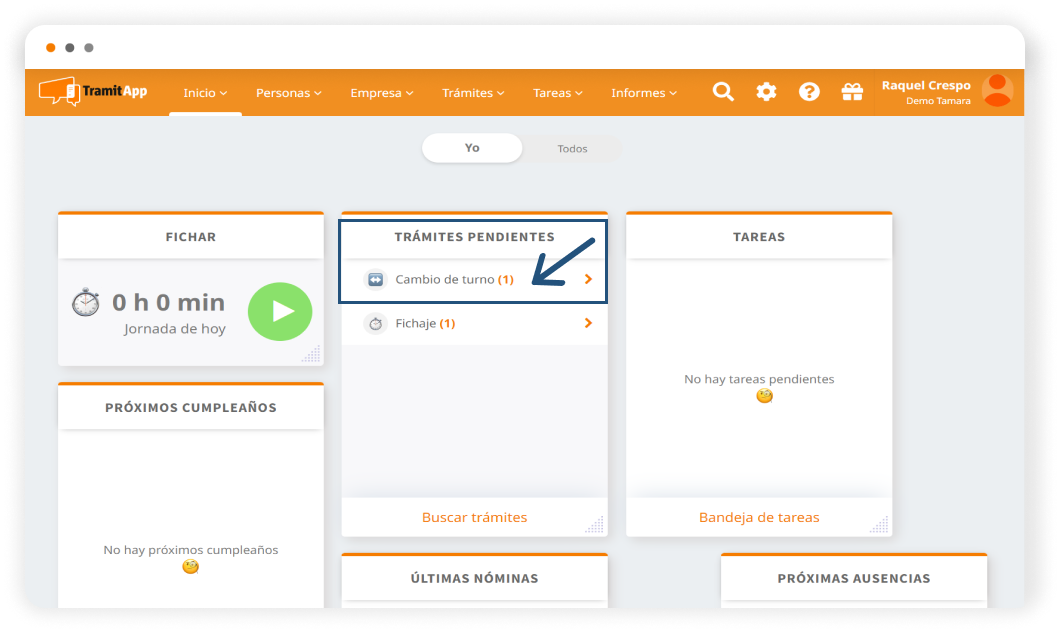Image resolution: width=1061 pixels, height=633 pixels.
Task: Click the TramitApp logo
Action: tap(93, 92)
